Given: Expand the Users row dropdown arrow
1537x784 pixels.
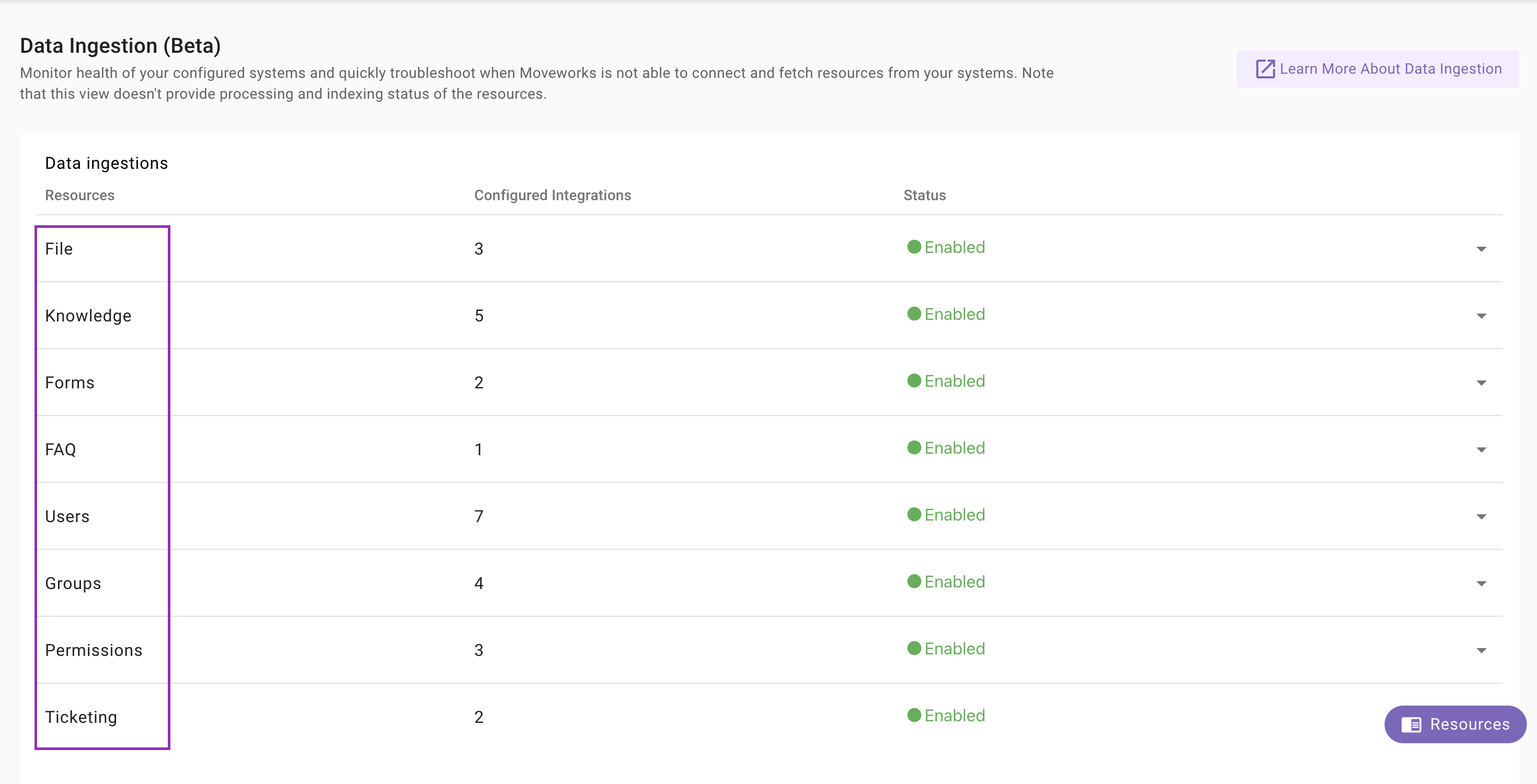Looking at the screenshot, I should (1481, 516).
